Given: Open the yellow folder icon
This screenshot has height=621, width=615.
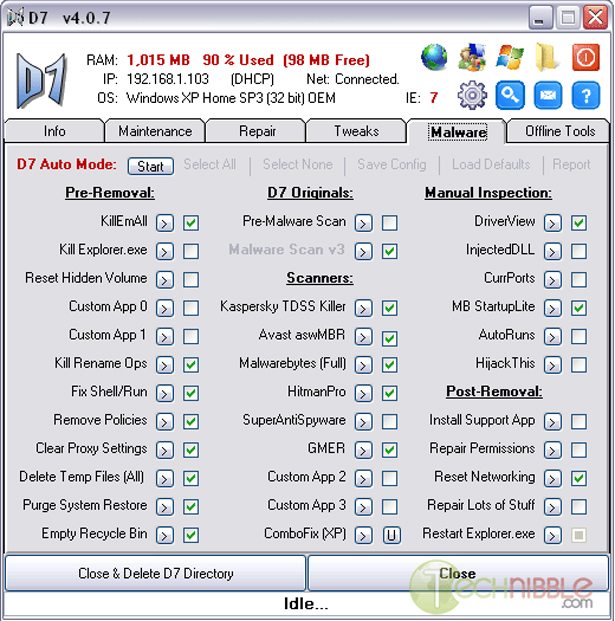Looking at the screenshot, I should 547,58.
